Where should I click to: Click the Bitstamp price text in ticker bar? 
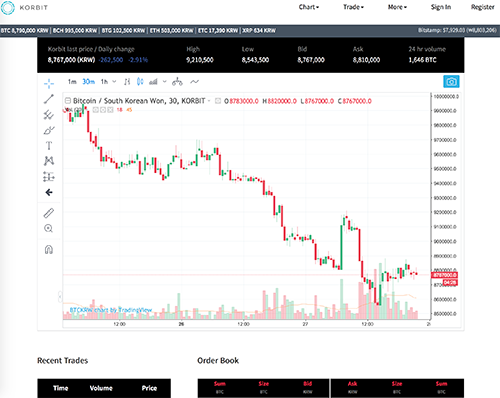tap(457, 30)
